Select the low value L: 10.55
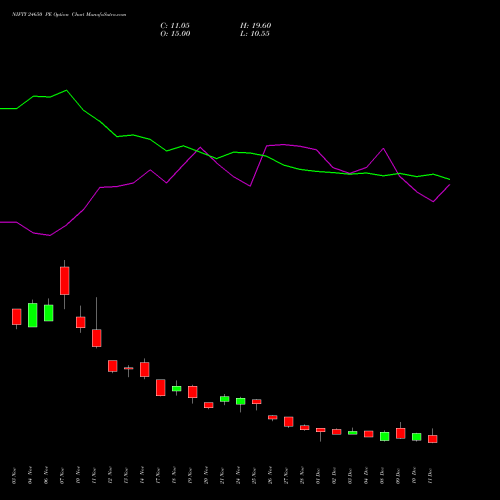Screen dimensions: 500x500 click(255, 34)
